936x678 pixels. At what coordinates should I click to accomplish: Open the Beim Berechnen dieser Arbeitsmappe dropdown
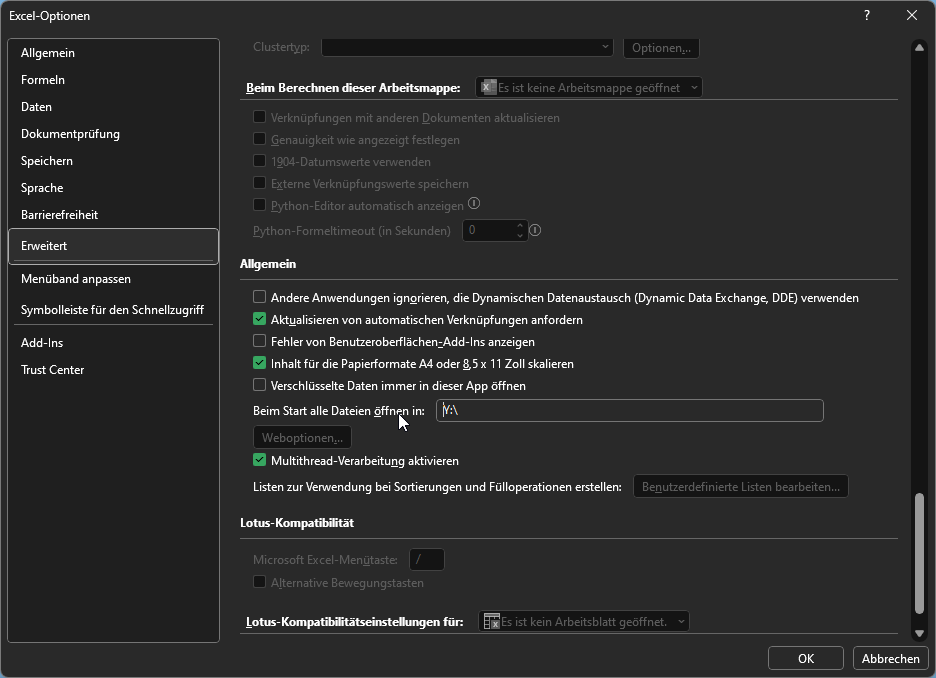[588, 88]
